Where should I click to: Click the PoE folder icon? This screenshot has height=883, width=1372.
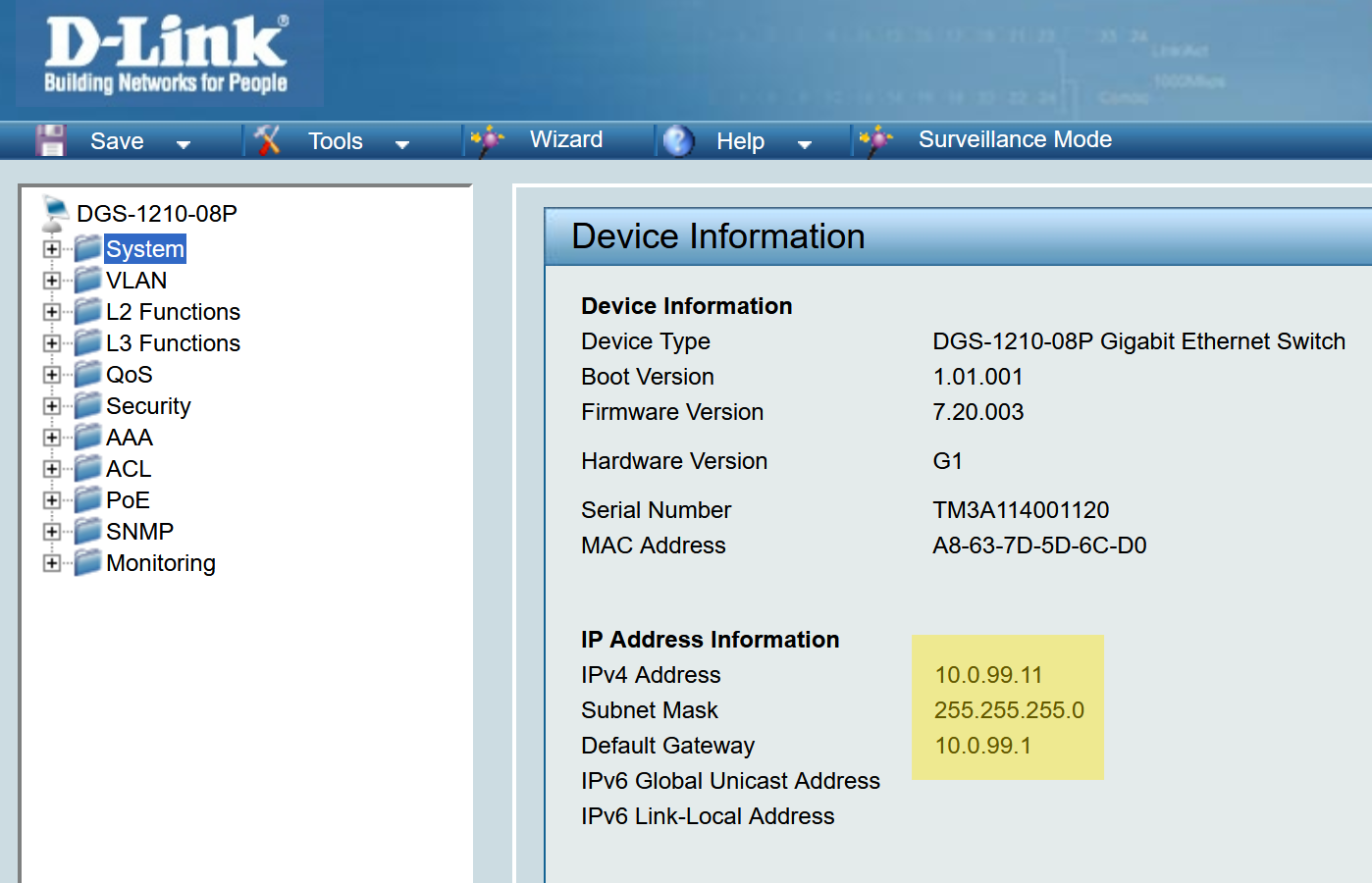point(88,499)
